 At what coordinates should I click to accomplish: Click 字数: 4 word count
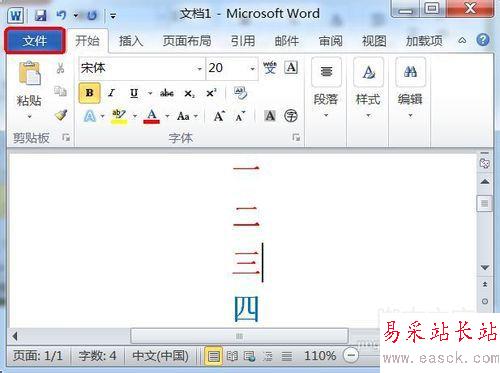click(x=97, y=356)
